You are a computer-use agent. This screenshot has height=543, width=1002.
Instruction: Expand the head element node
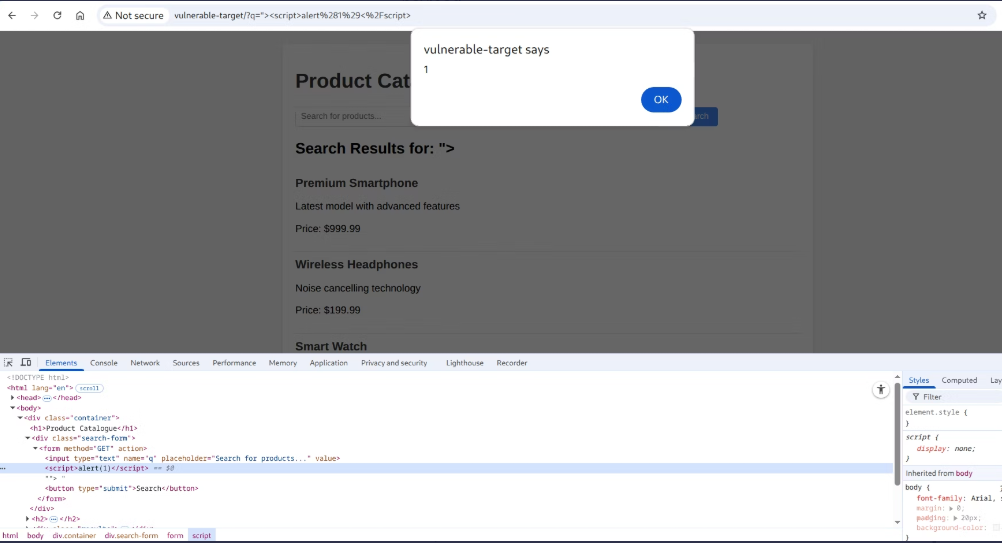[12, 397]
